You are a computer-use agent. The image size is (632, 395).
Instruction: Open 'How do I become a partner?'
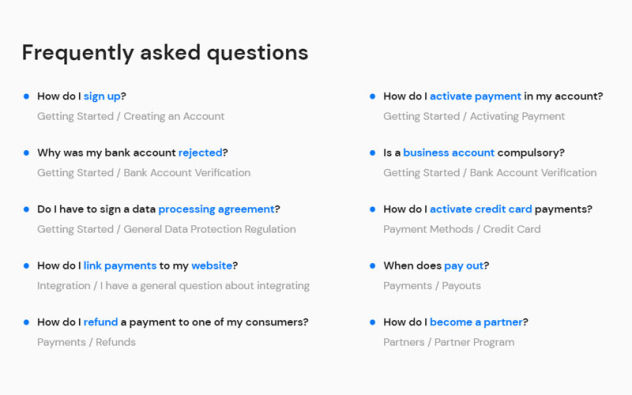(455, 322)
